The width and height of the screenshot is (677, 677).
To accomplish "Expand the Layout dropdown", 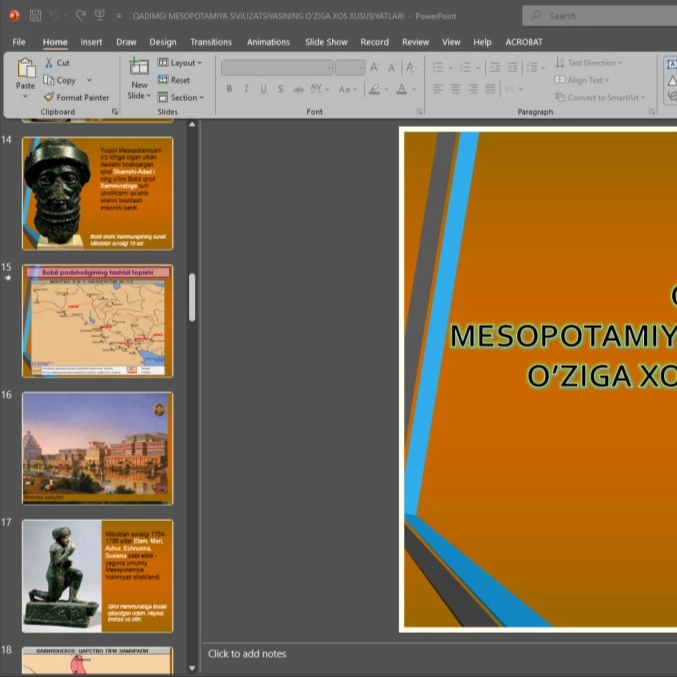I will [x=180, y=62].
